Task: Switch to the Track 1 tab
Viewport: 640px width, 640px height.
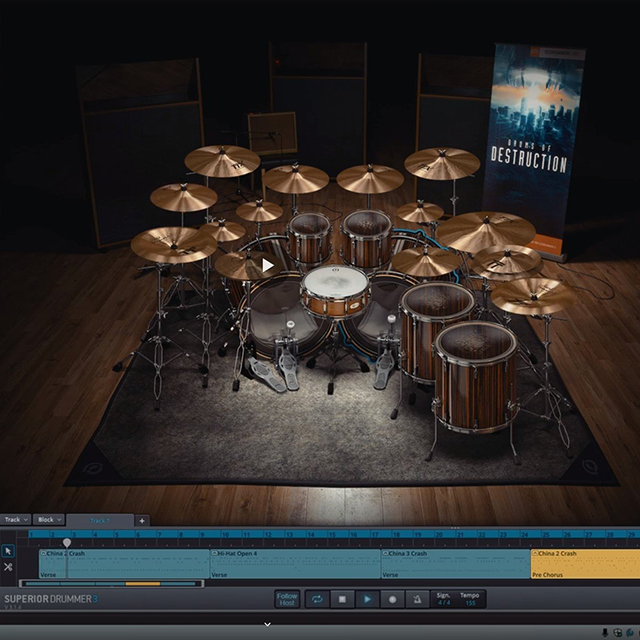Action: pyautogui.click(x=100, y=520)
